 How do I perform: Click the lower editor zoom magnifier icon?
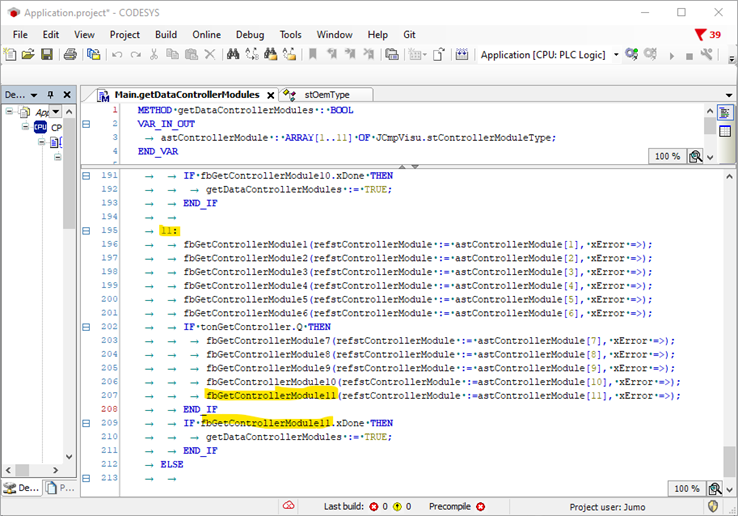715,489
